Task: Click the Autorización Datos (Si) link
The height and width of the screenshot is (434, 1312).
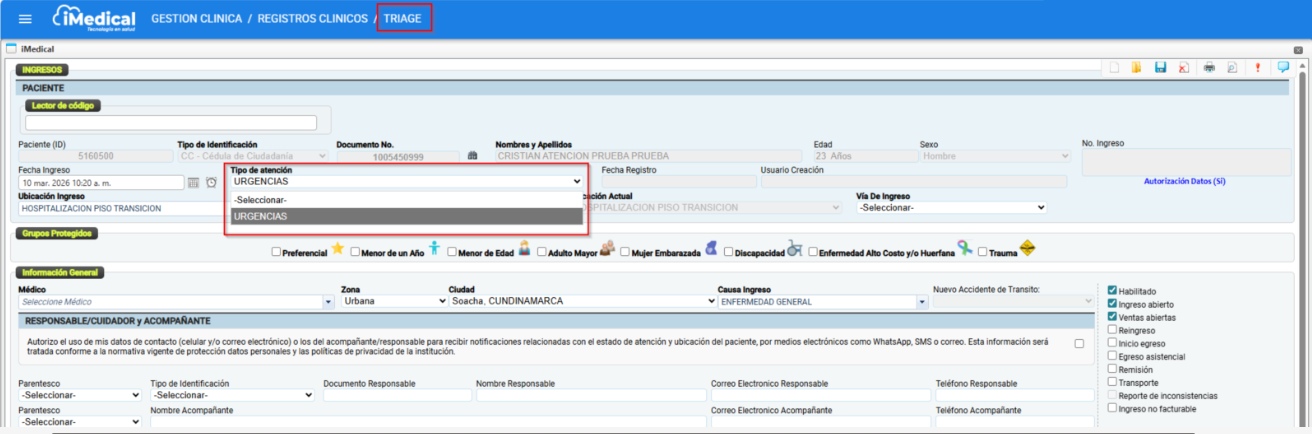Action: tap(1184, 182)
